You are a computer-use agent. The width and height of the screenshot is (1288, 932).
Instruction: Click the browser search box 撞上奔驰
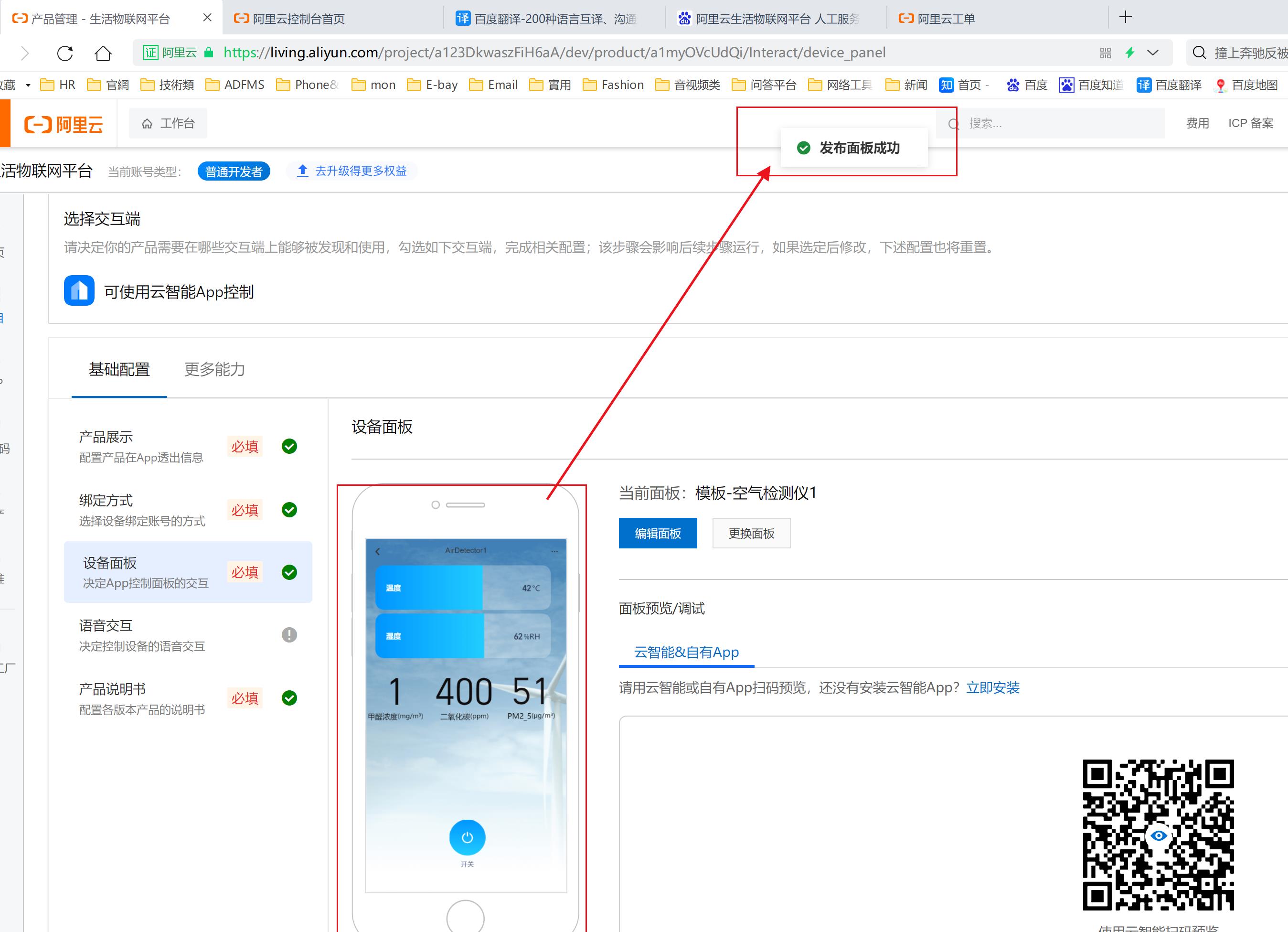coord(1238,53)
